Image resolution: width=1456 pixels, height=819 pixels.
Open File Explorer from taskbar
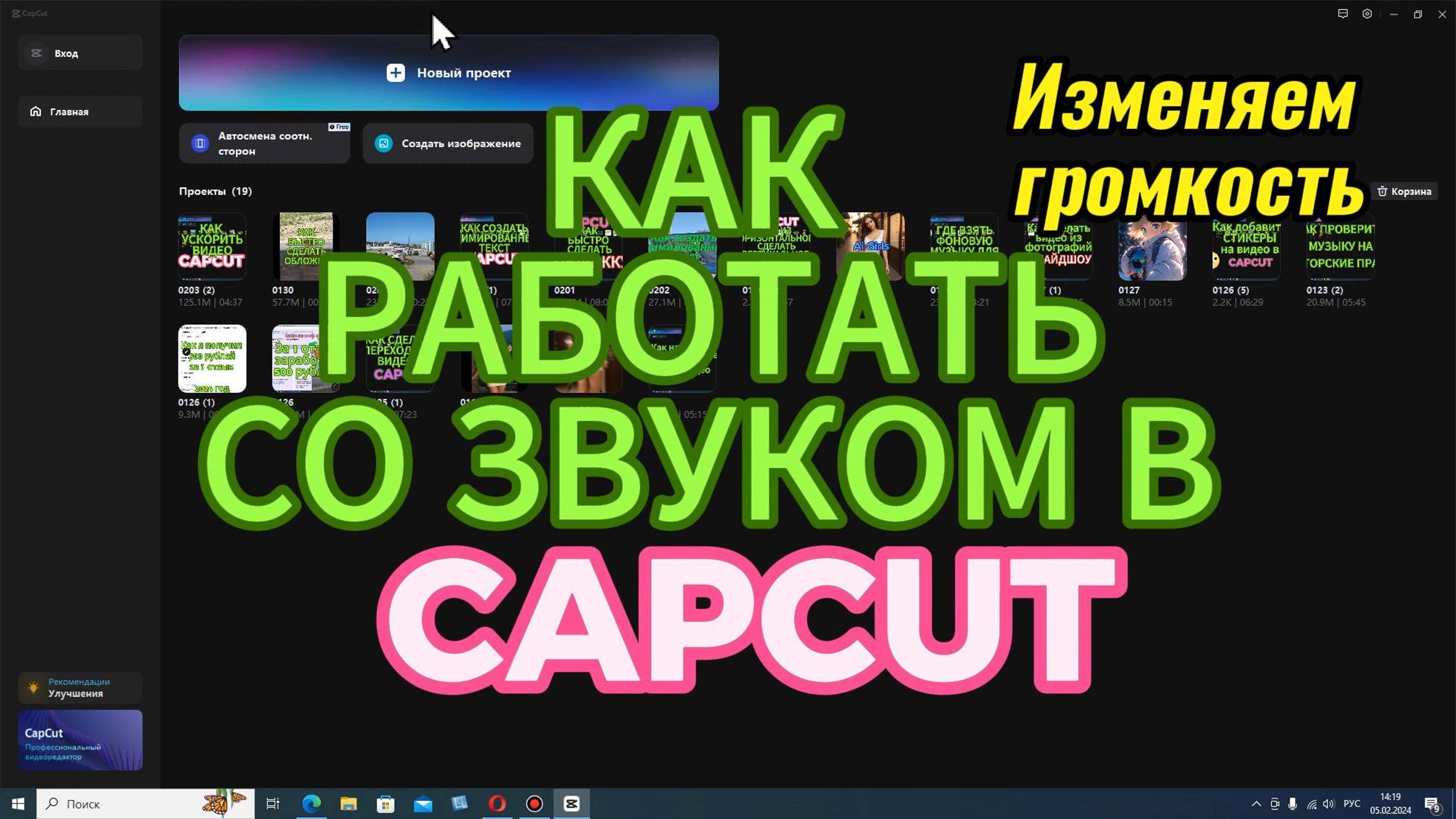(x=348, y=804)
